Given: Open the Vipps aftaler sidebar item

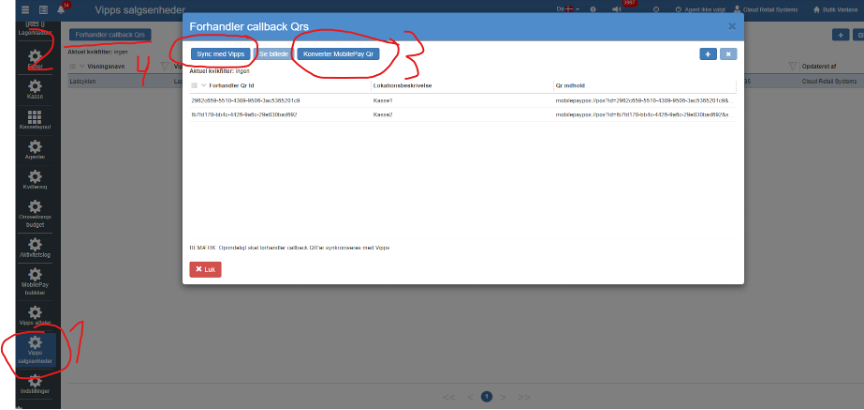Looking at the screenshot, I should click(35, 316).
